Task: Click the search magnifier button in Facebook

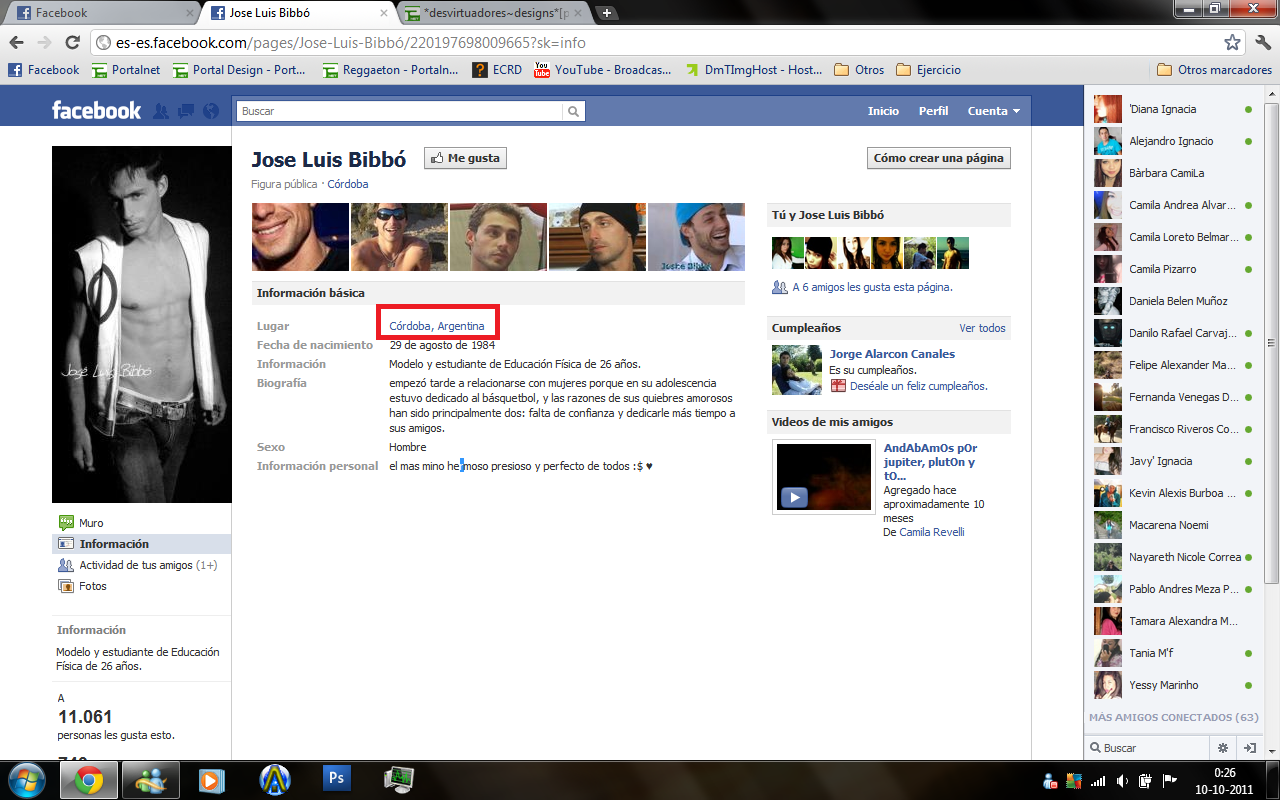Action: (574, 111)
